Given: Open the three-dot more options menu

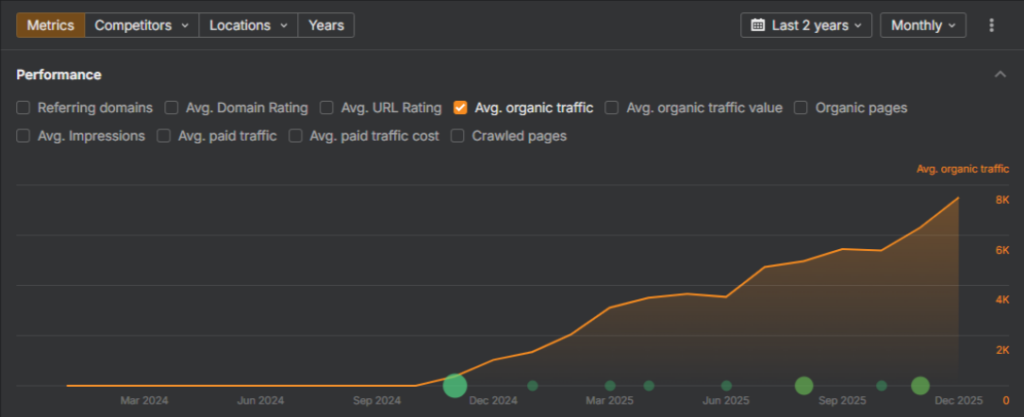Looking at the screenshot, I should (991, 25).
